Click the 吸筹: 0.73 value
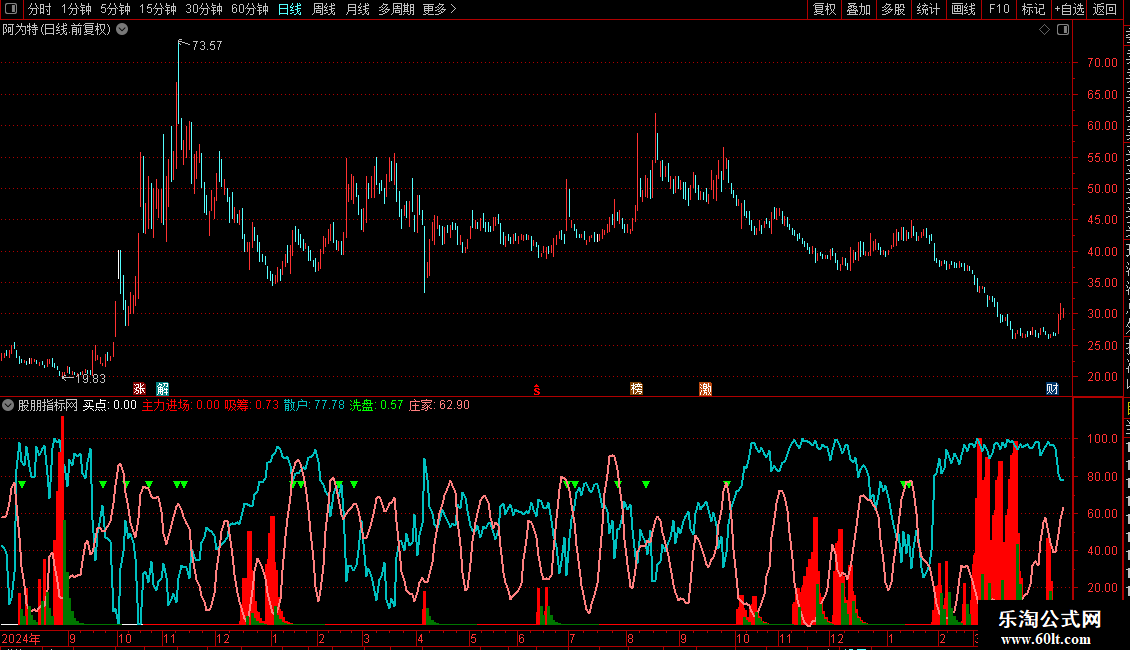This screenshot has width=1130, height=650. [252, 405]
